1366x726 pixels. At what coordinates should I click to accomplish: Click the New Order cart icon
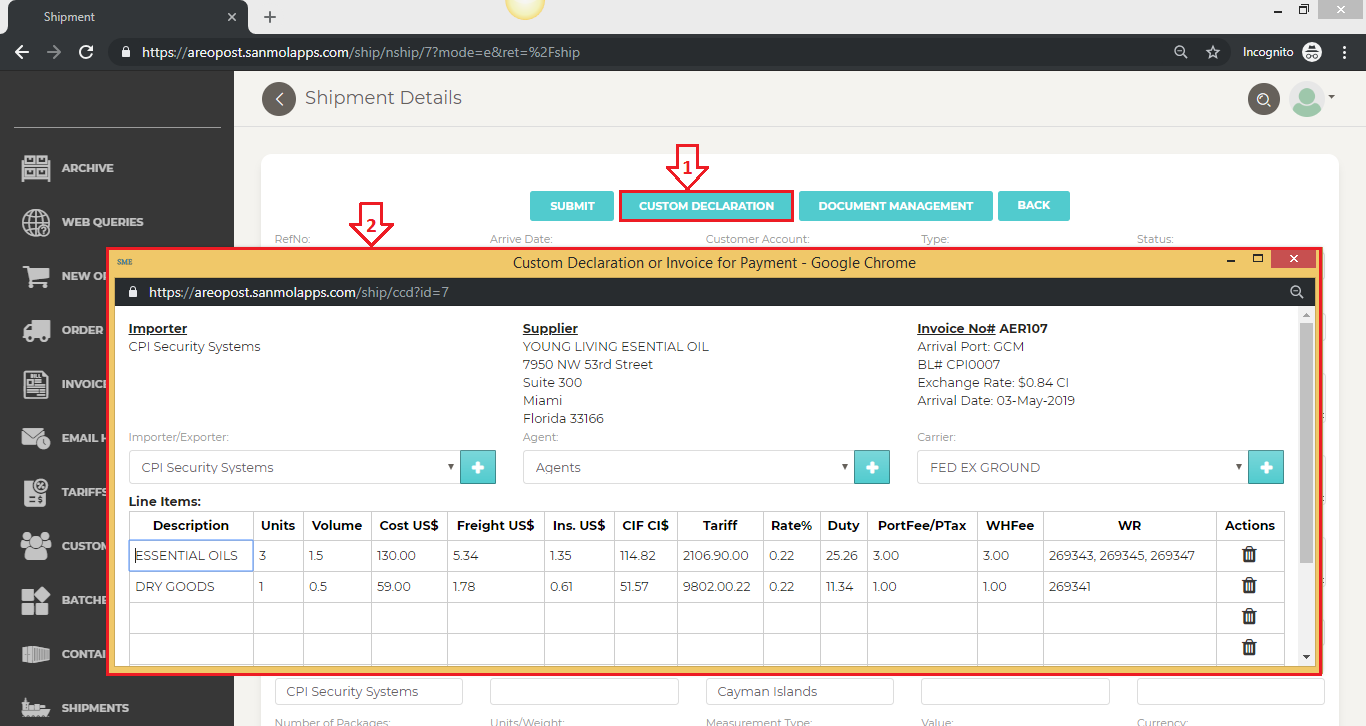[x=36, y=276]
